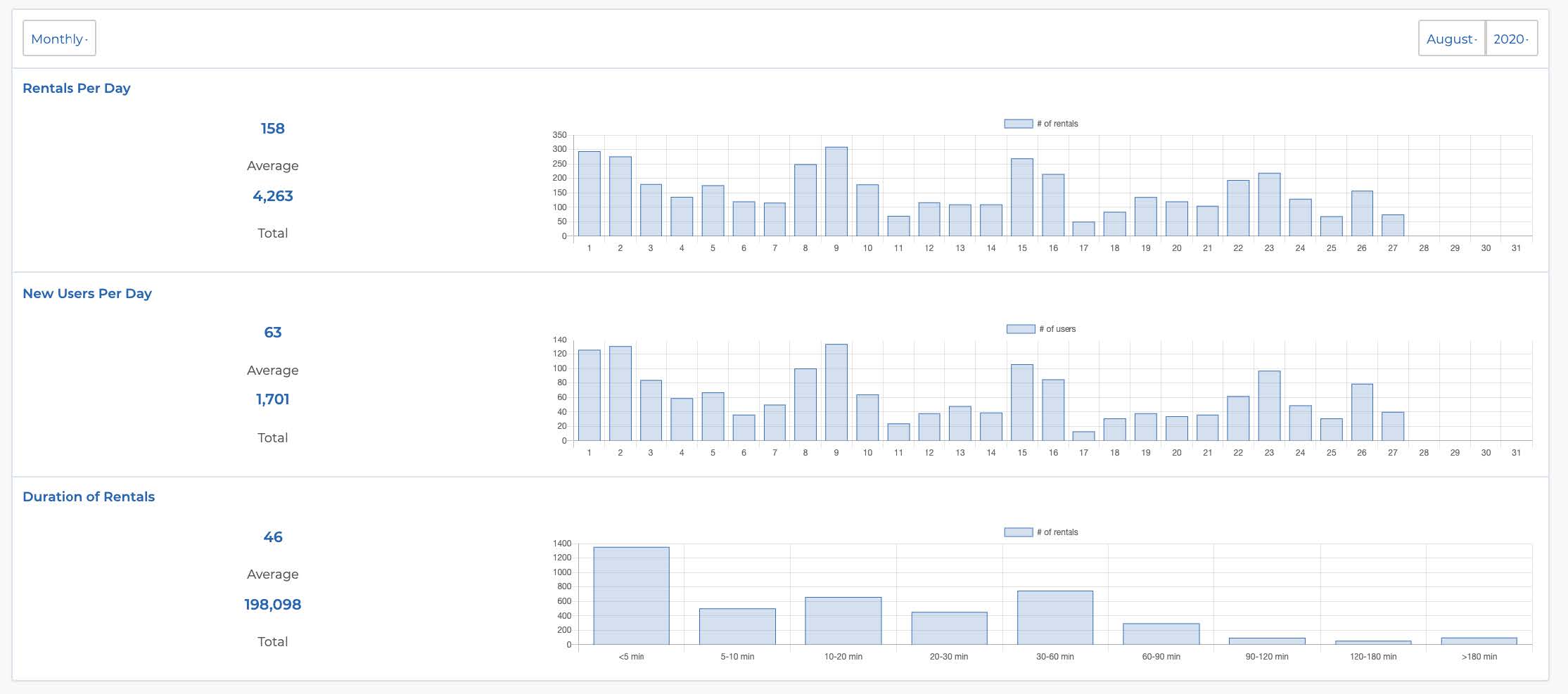Click day 2 bar in New Users Per Day
The width and height of the screenshot is (1568, 694).
[x=620, y=394]
